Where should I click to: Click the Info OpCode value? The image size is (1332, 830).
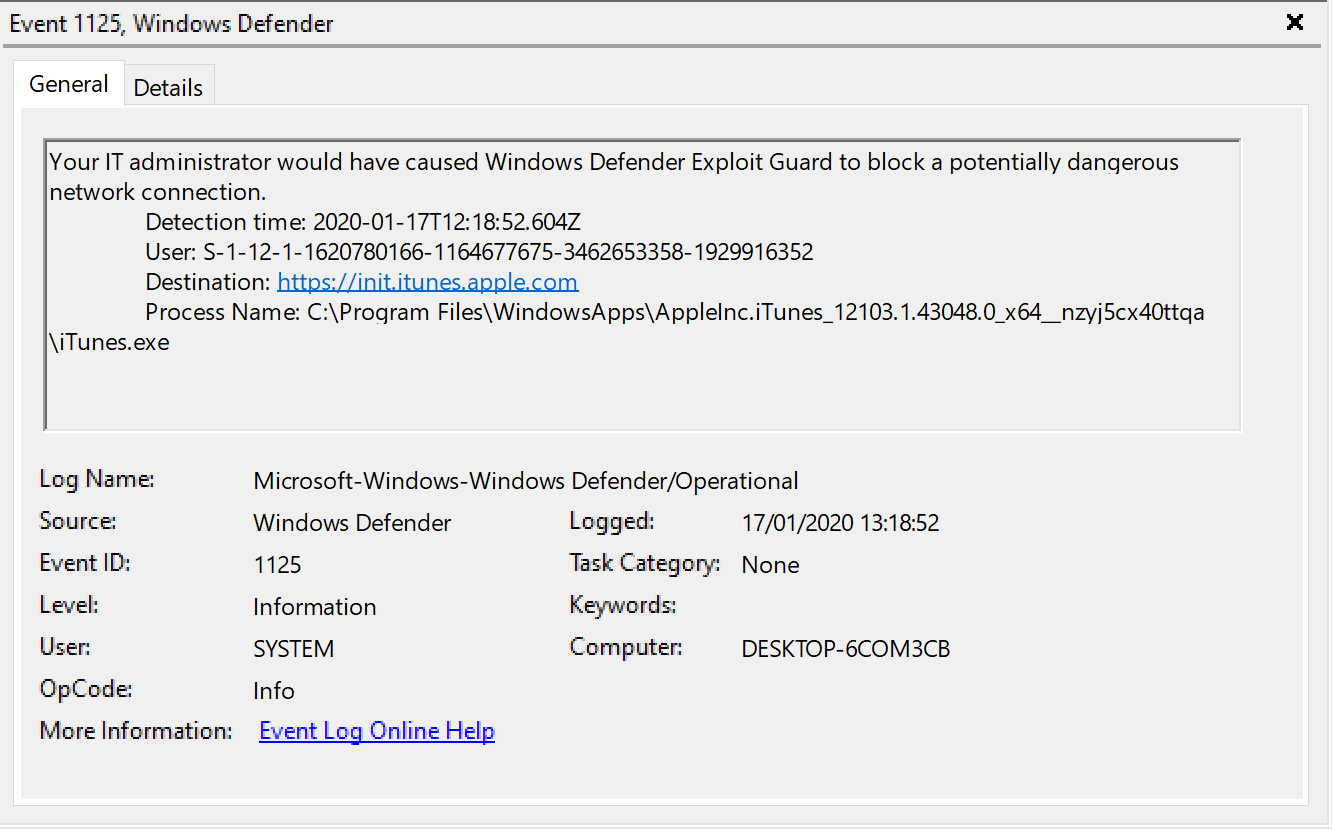pos(273,690)
